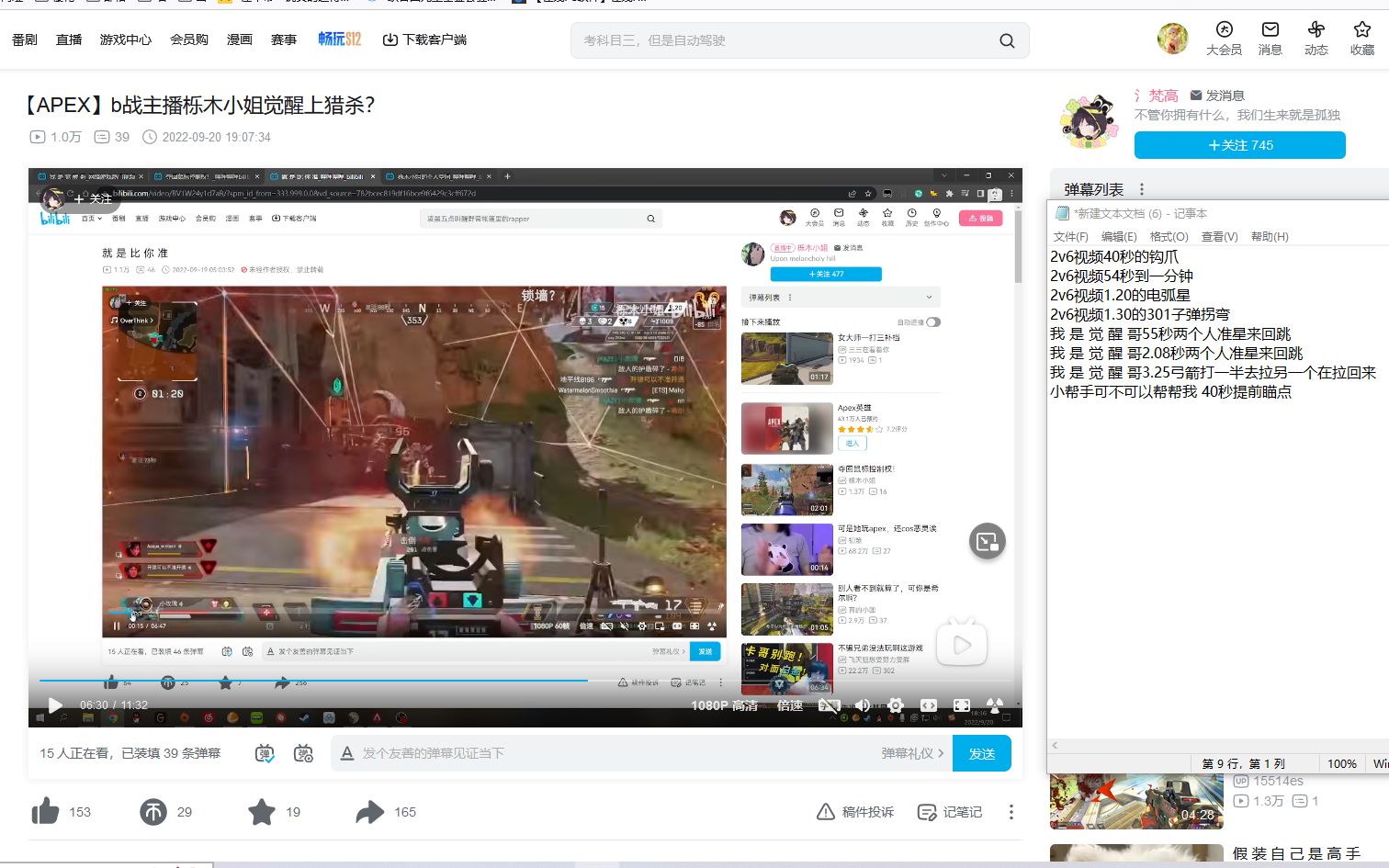The image size is (1389, 868).
Task: Open Notepad 编辑(E) menu
Action: pos(1119,237)
